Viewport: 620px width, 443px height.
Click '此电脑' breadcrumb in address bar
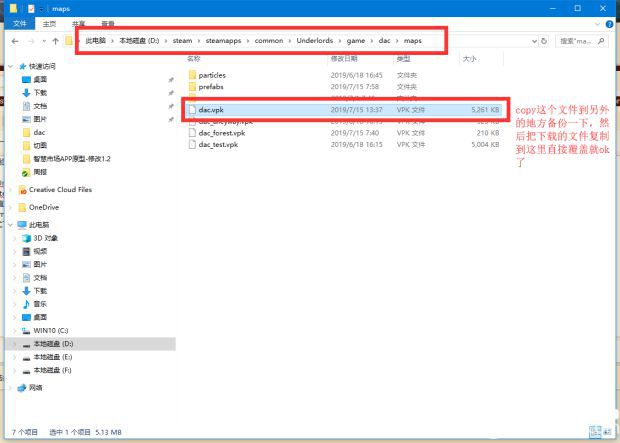(x=96, y=41)
